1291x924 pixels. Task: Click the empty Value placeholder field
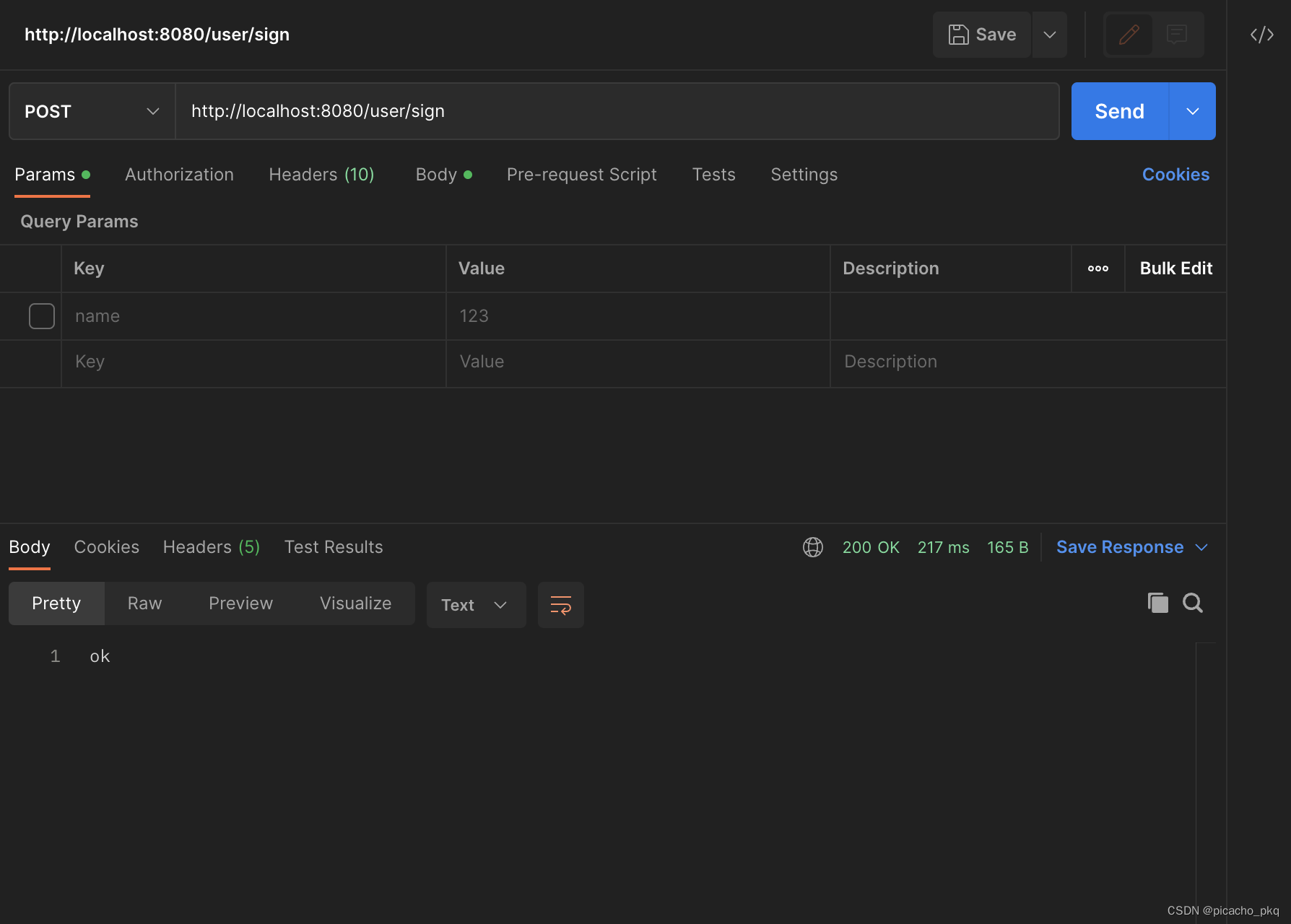[638, 362]
